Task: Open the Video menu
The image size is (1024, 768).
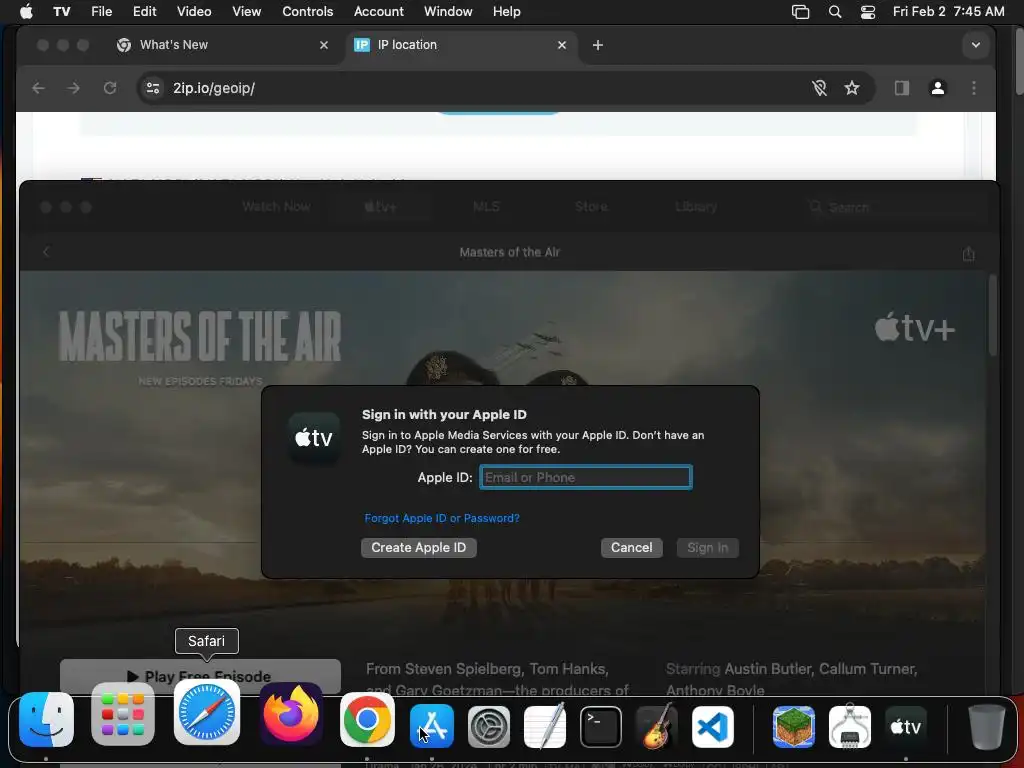Action: point(194,12)
